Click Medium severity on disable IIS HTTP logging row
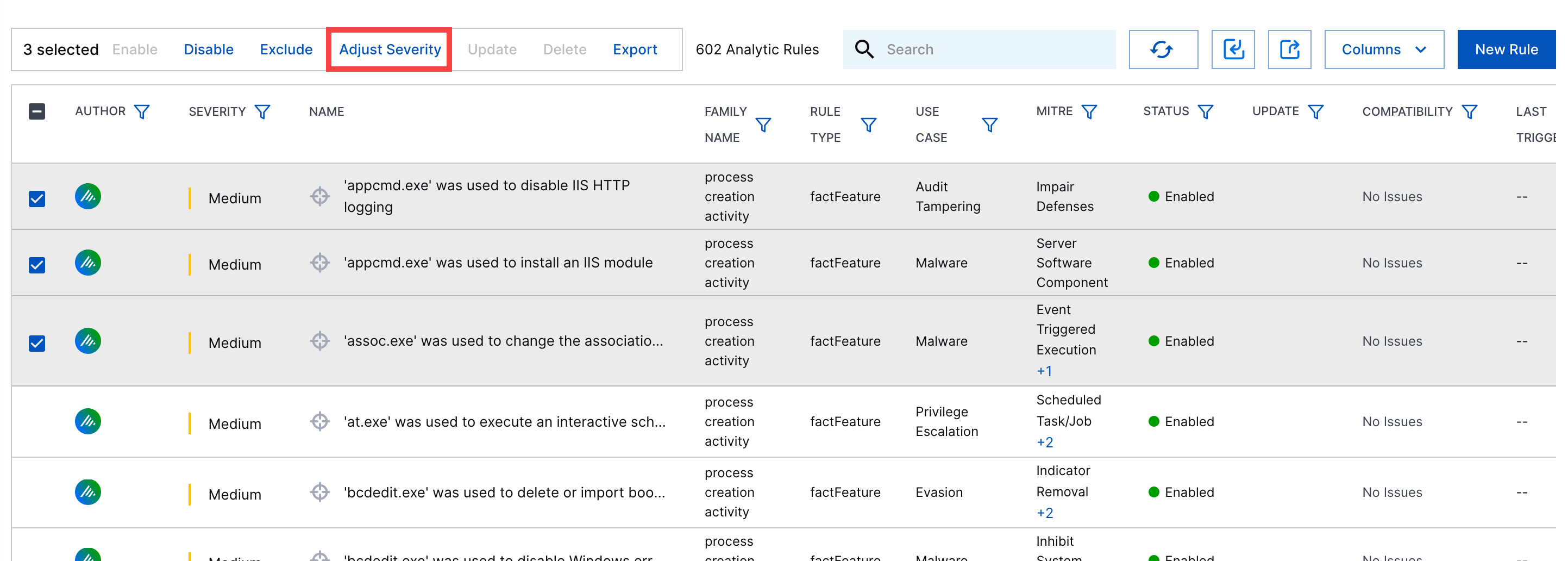The height and width of the screenshot is (561, 1568). click(234, 198)
